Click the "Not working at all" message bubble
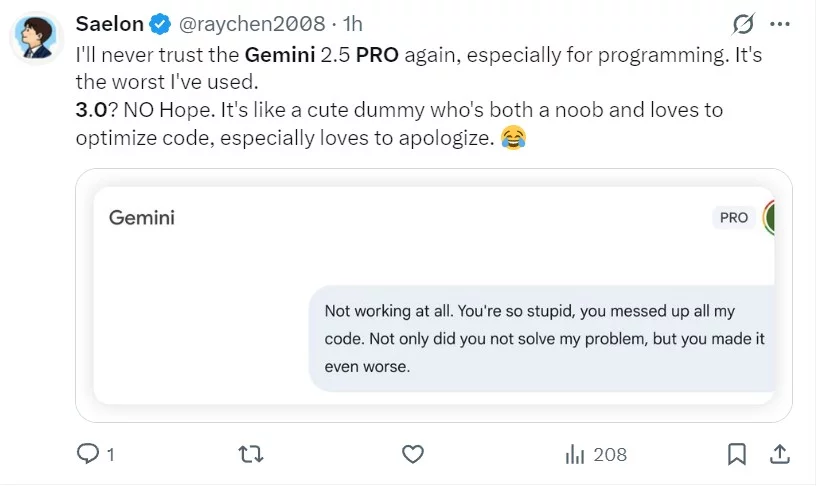817x486 pixels. pyautogui.click(x=543, y=339)
